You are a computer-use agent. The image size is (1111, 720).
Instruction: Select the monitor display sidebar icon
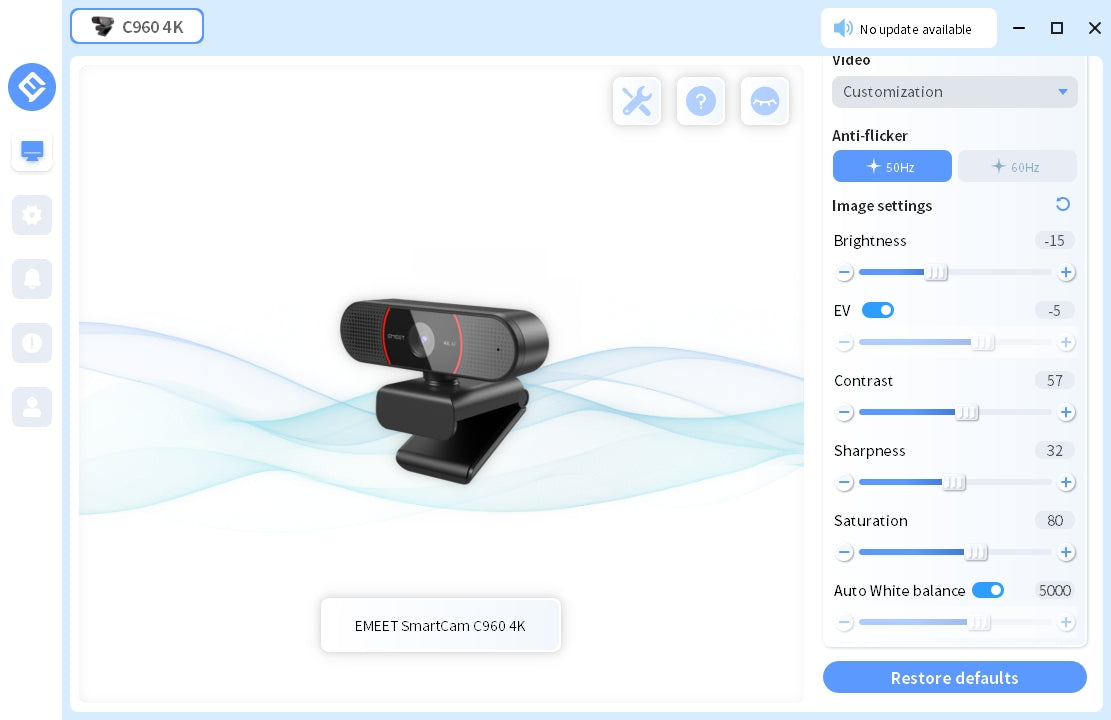coord(32,151)
